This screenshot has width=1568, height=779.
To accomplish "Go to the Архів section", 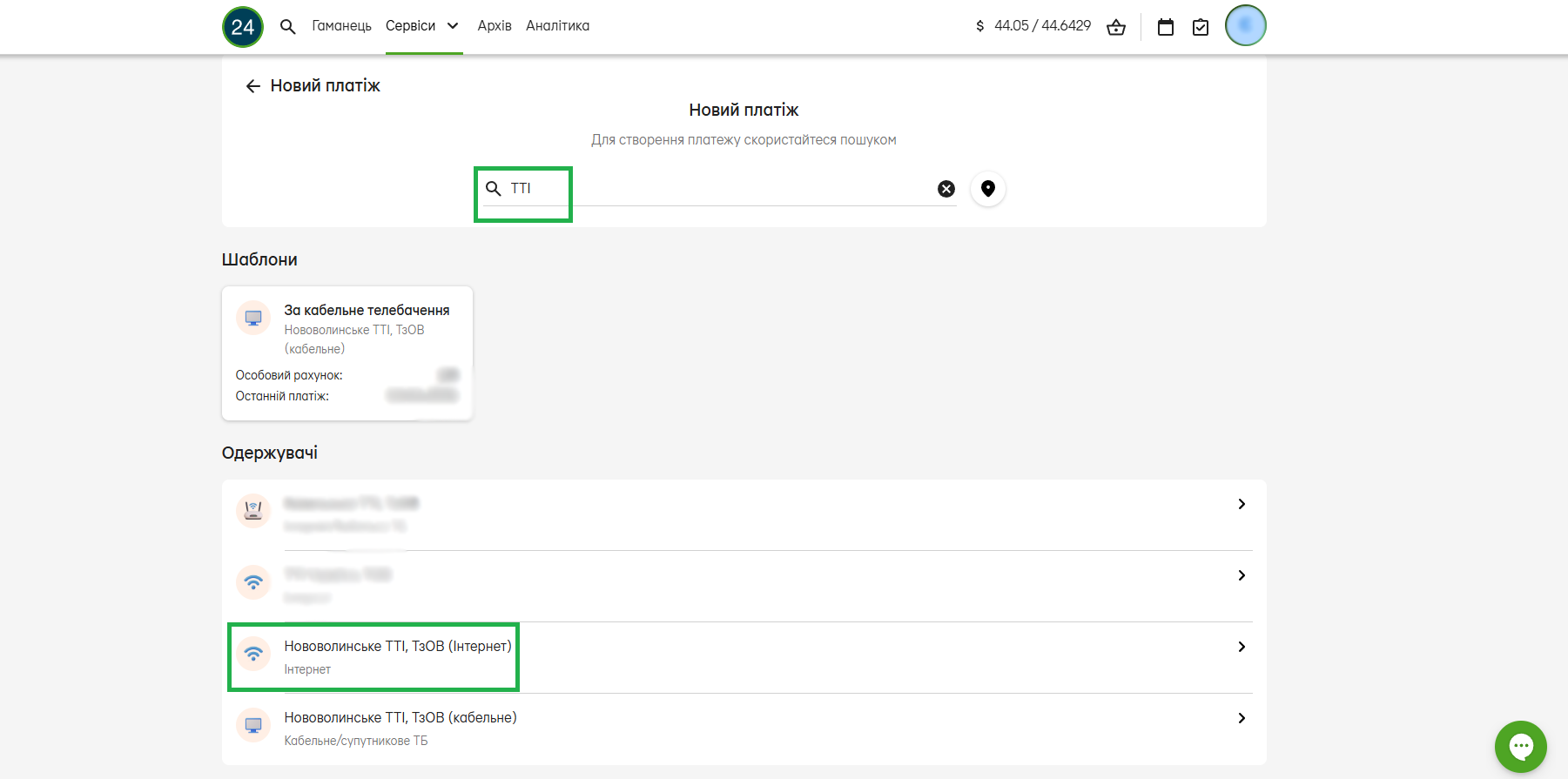I will [x=495, y=26].
